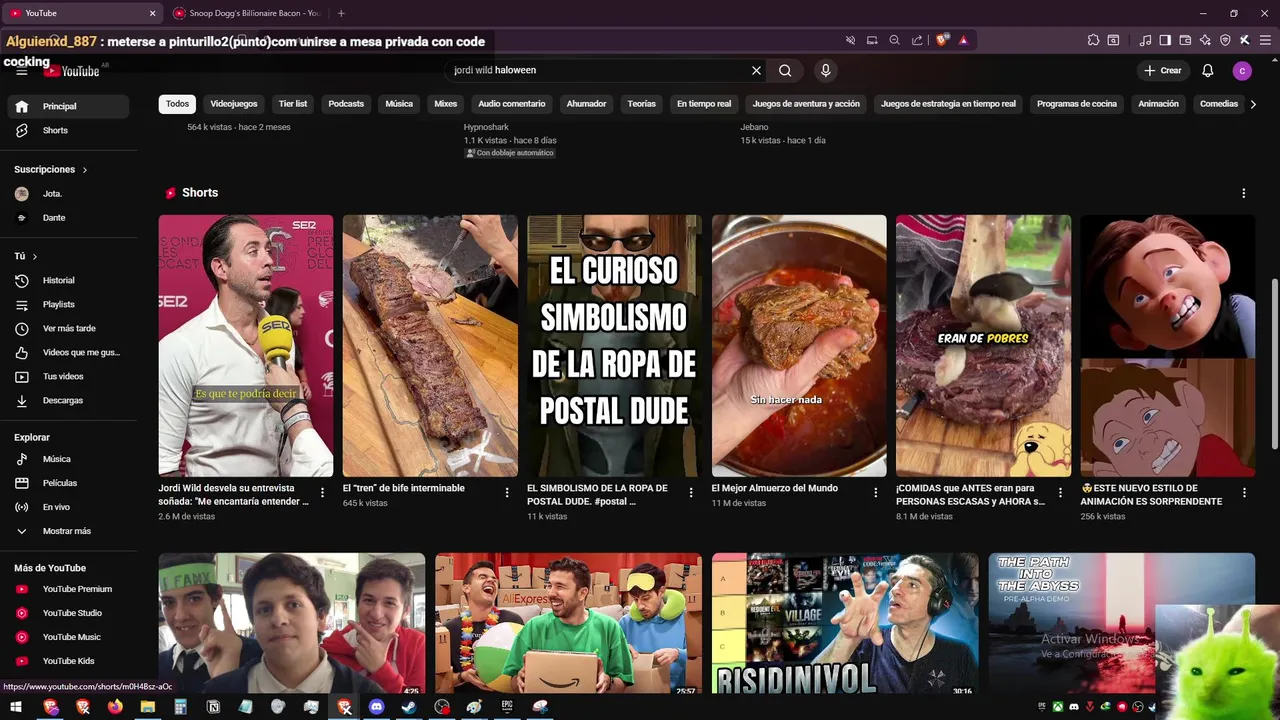
Task: Open Tus videos in the sidebar
Action: 68,376
